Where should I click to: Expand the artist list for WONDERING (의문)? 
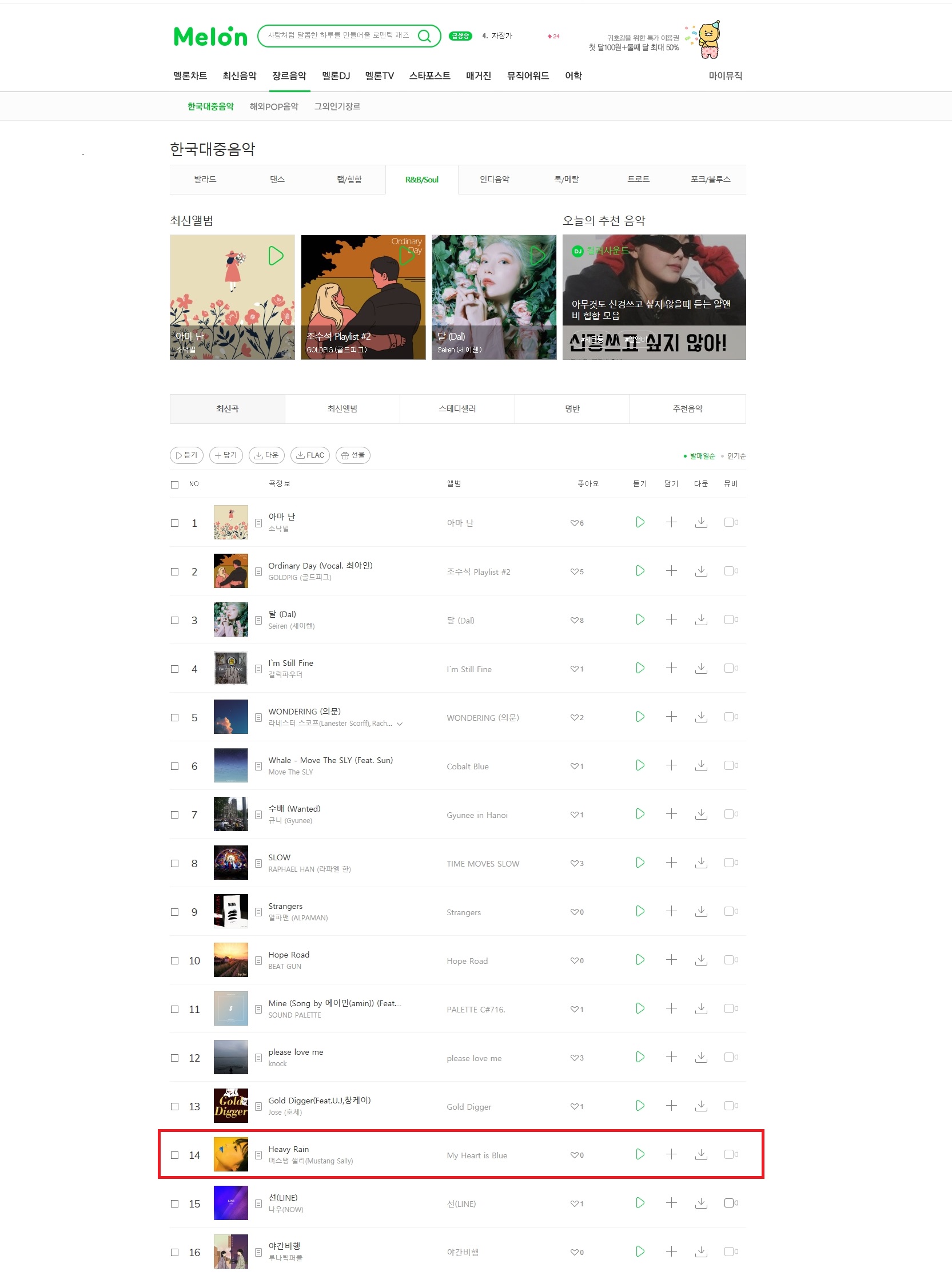pyautogui.click(x=399, y=724)
